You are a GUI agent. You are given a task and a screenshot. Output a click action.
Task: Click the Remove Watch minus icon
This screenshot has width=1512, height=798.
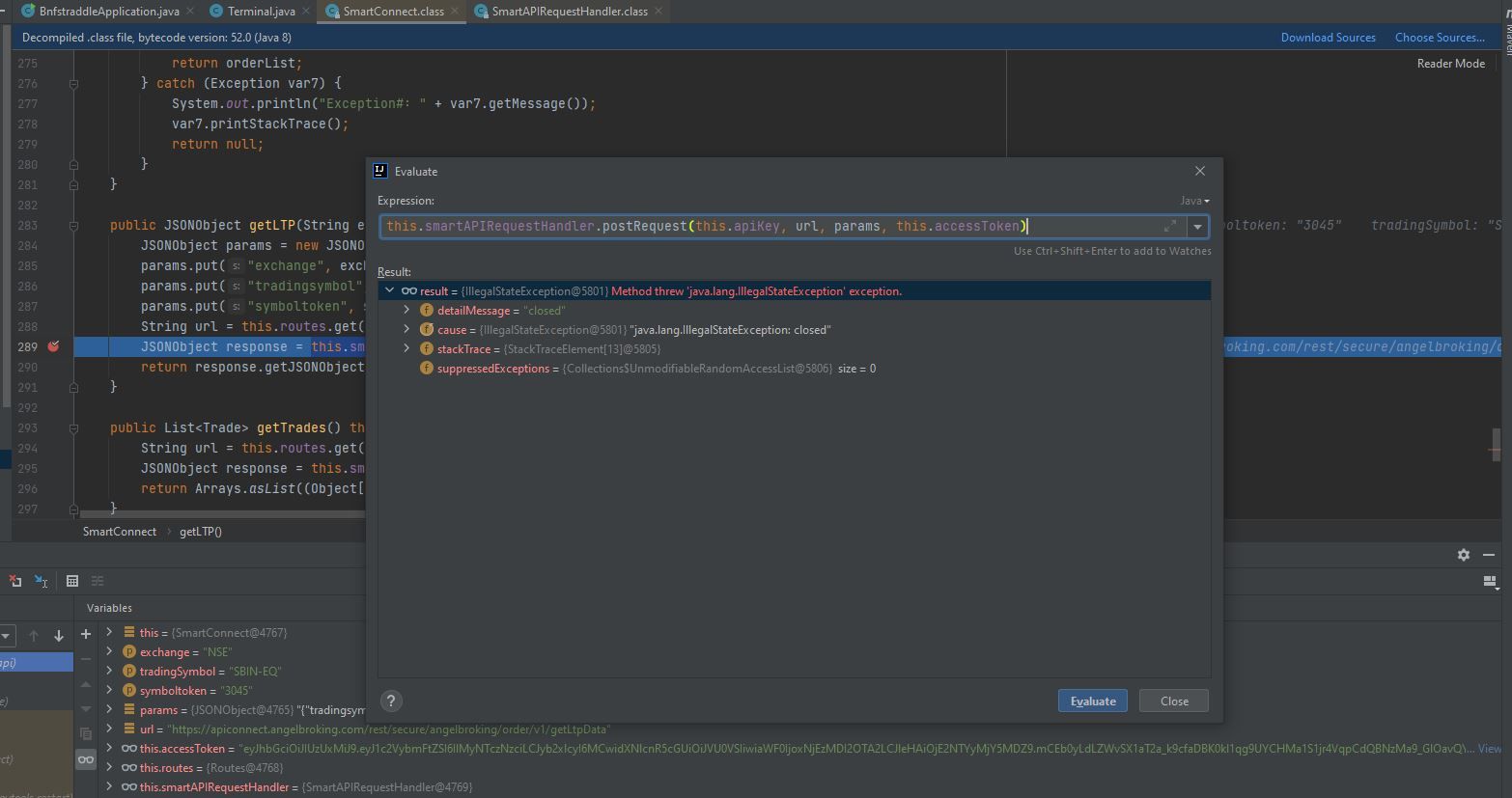click(x=86, y=659)
